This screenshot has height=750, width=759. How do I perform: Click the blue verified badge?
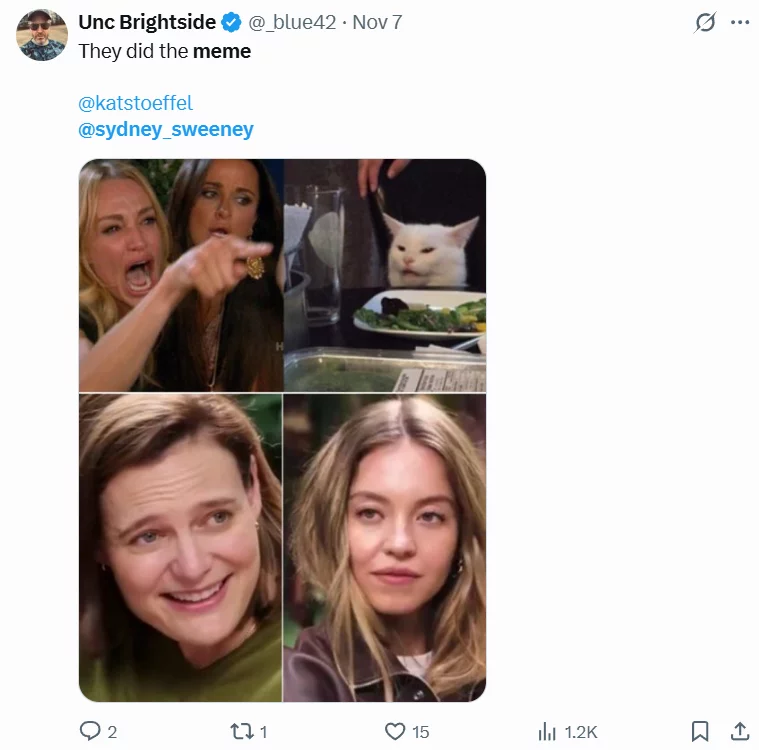(x=231, y=22)
